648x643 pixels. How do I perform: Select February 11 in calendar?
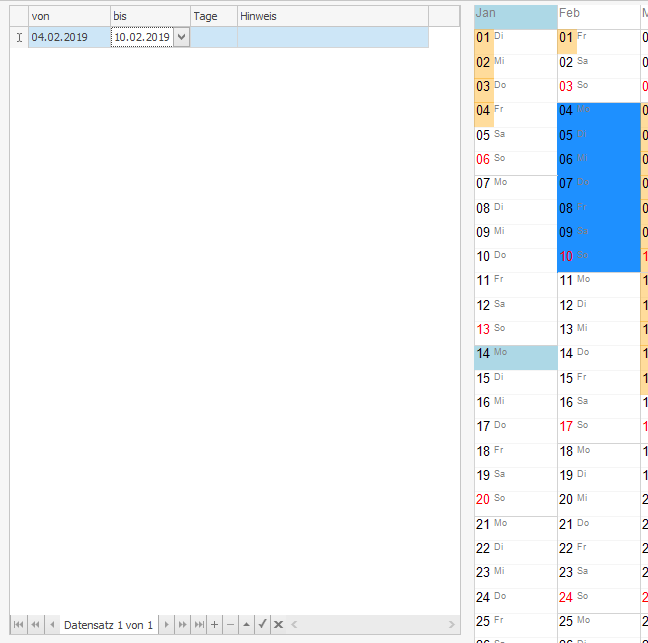coord(597,281)
